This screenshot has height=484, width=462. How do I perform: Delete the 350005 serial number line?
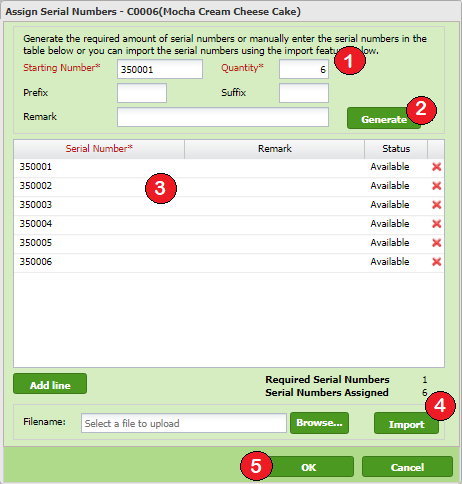[436, 243]
